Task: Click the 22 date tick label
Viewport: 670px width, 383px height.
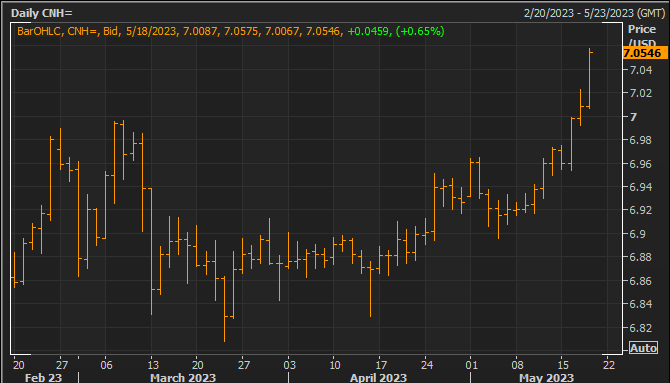Action: (x=609, y=365)
